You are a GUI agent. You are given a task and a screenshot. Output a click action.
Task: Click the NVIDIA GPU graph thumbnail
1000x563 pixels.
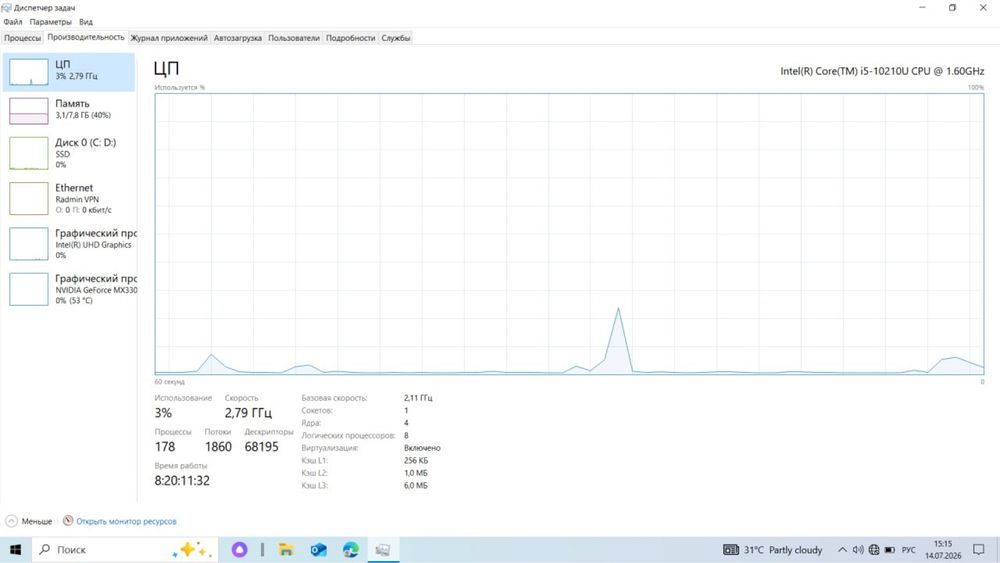click(29, 289)
